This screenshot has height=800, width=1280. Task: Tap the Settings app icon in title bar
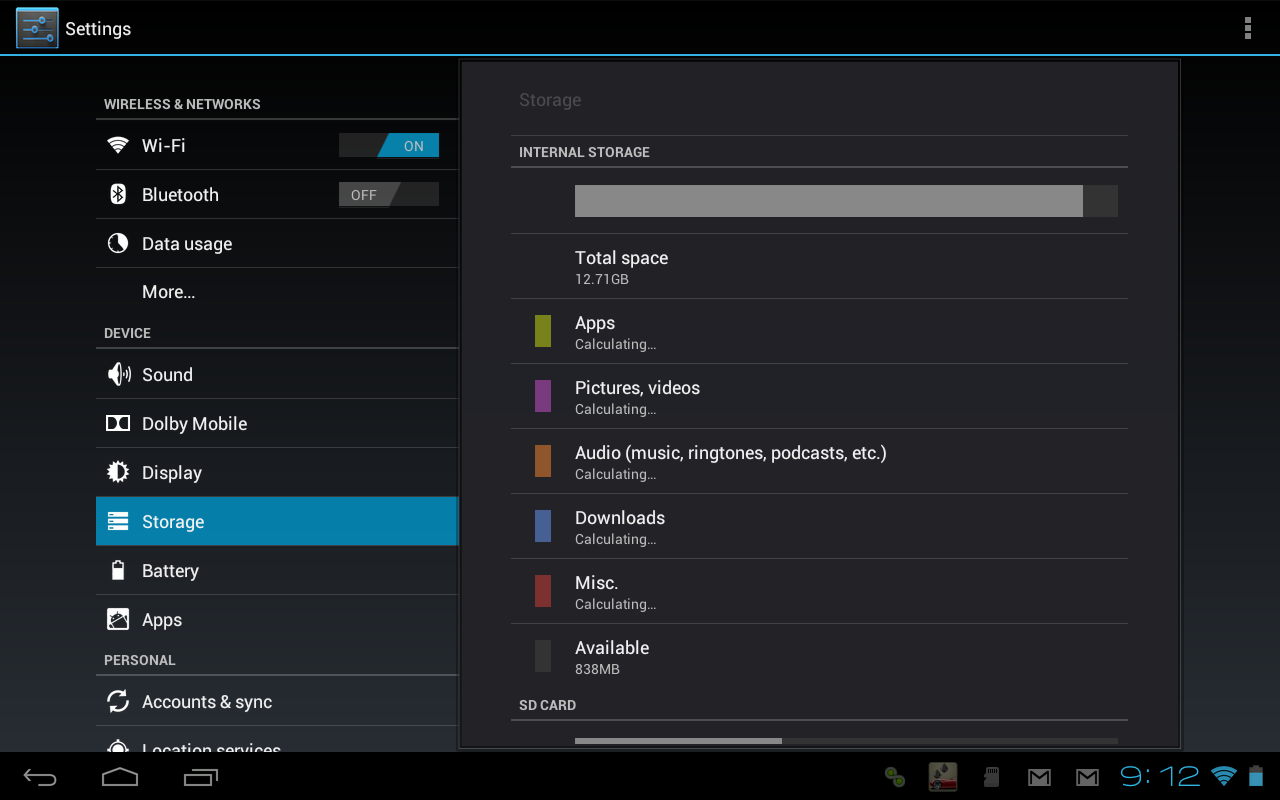click(x=37, y=28)
